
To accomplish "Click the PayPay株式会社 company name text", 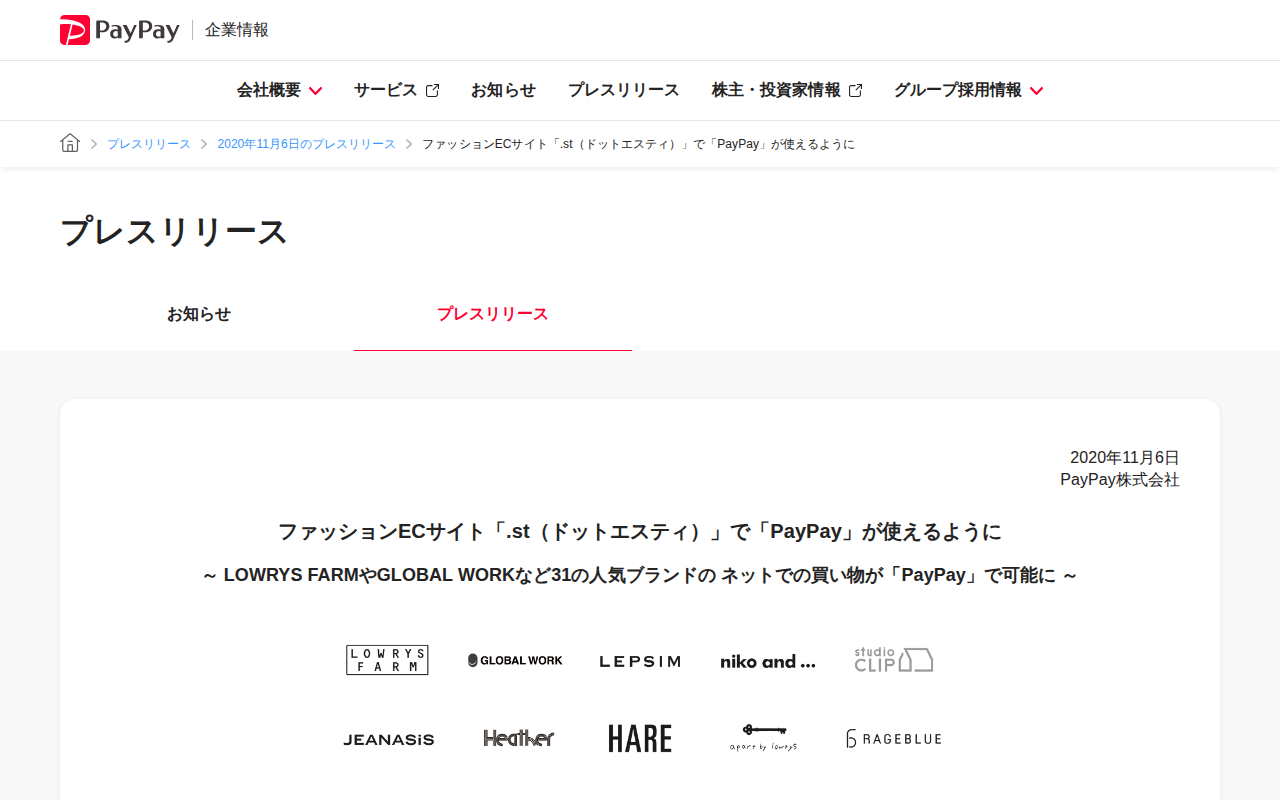I will click(x=1120, y=480).
